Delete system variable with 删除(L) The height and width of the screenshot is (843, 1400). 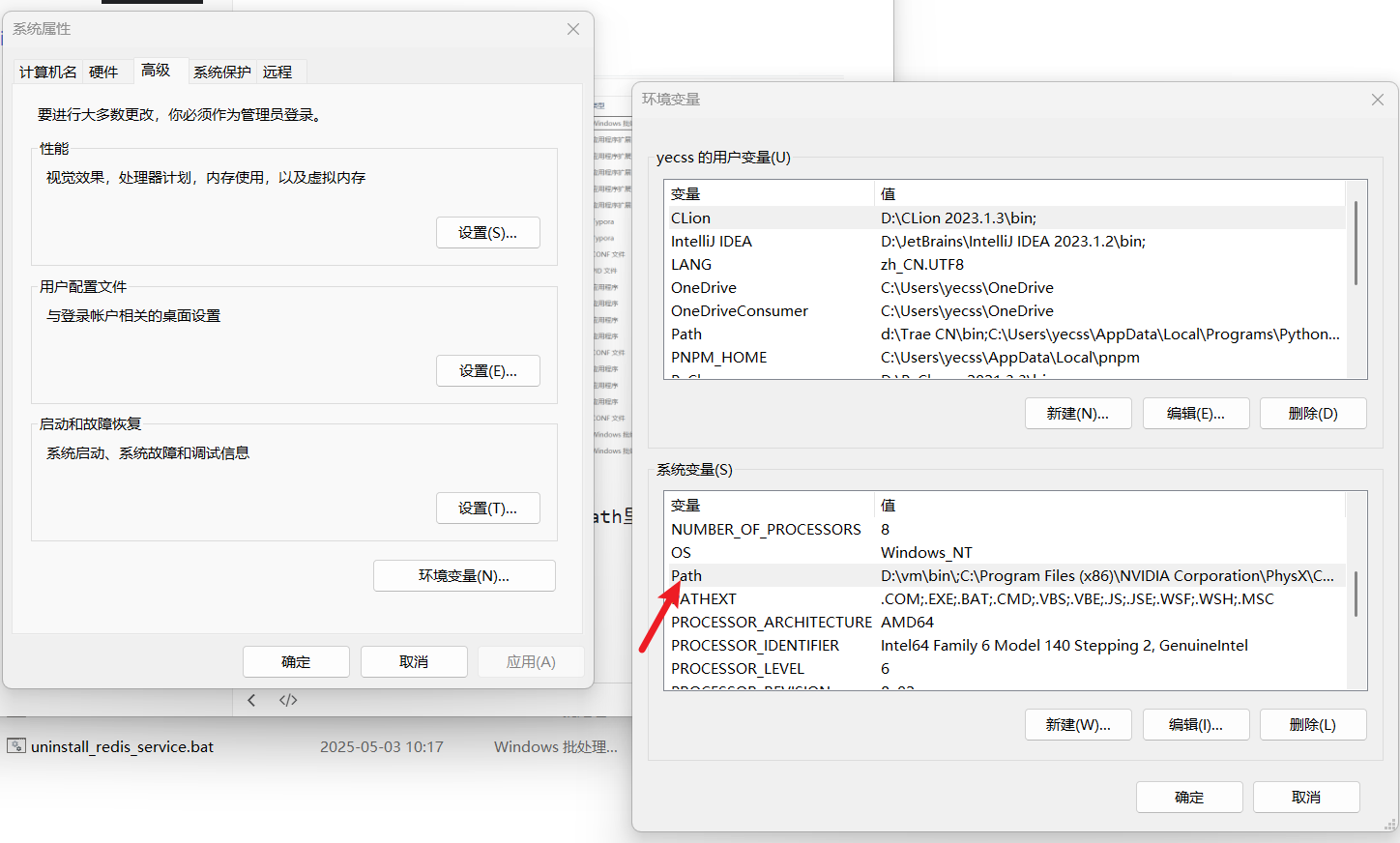point(1313,725)
